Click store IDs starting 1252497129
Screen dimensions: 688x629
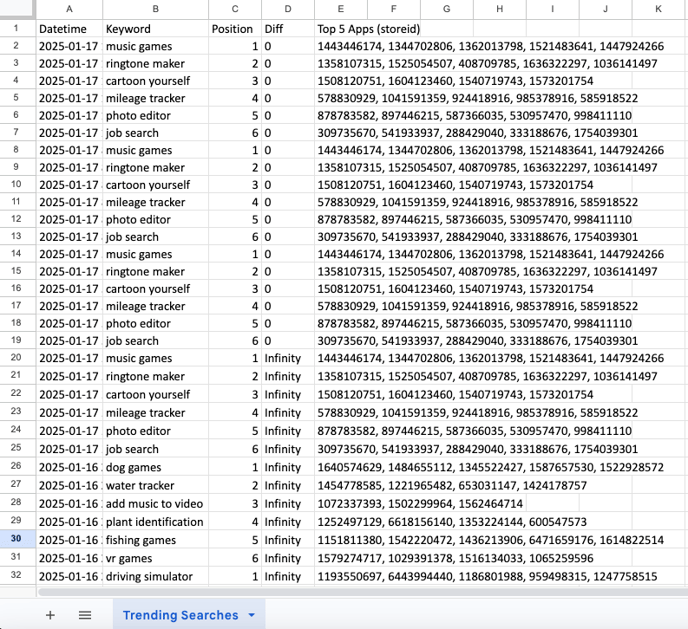(x=452, y=522)
